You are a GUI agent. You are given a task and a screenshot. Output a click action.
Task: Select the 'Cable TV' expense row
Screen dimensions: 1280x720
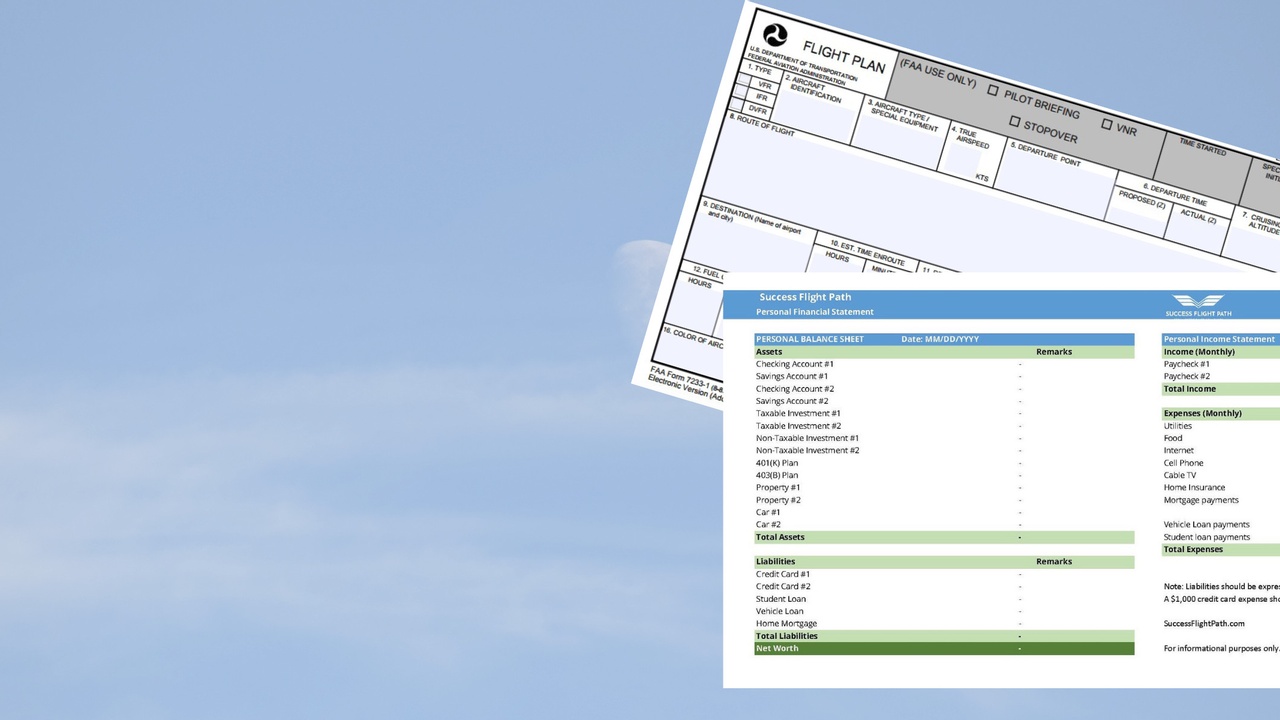[x=1220, y=475]
